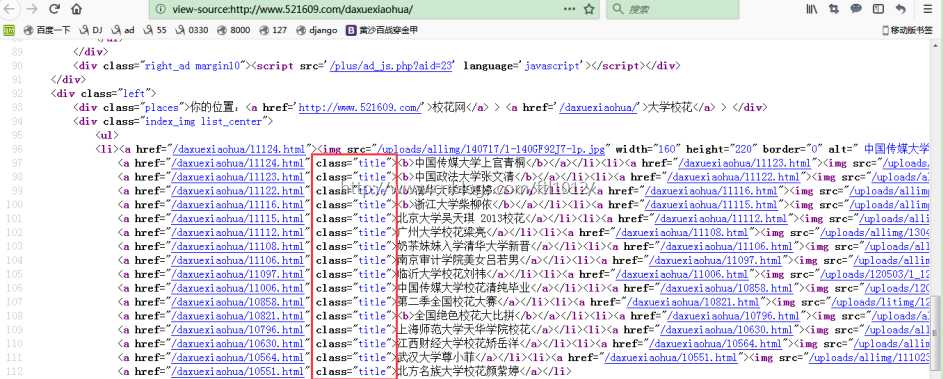The image size is (943, 379).
Task: Open the http://www.521609.com/ link
Action: point(361,107)
